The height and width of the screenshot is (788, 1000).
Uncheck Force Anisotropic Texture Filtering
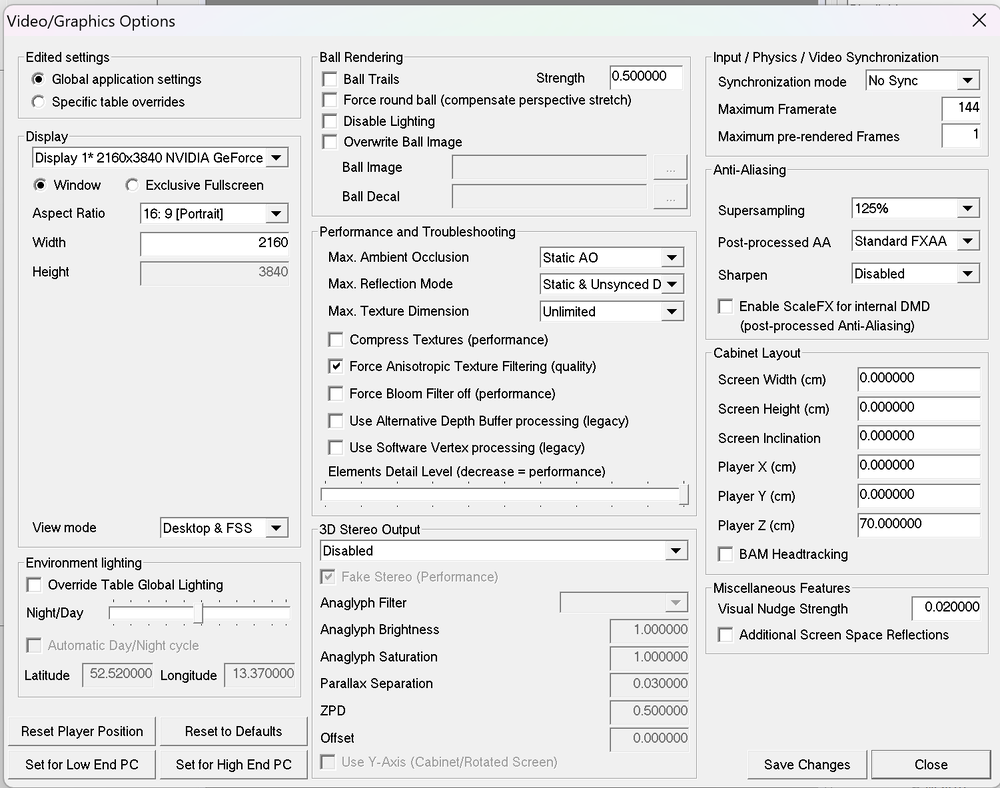(x=335, y=367)
